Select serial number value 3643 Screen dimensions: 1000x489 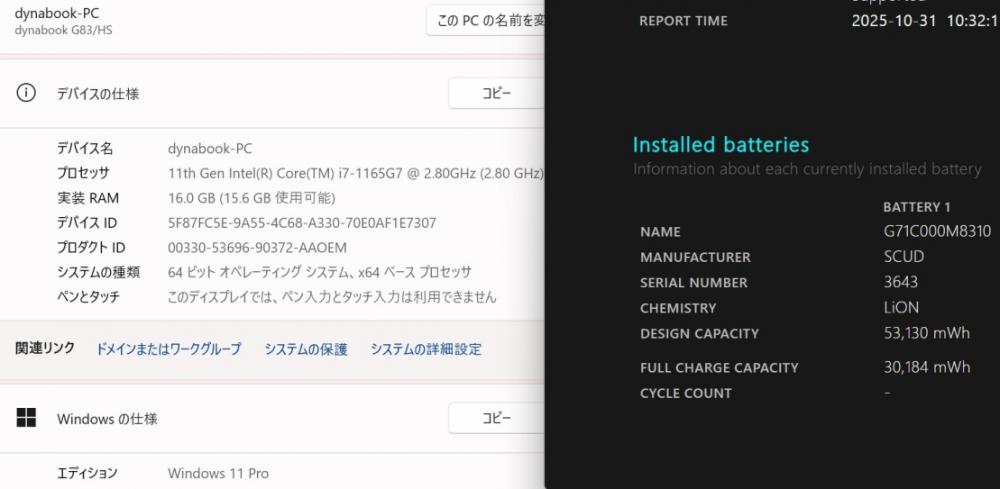pyautogui.click(x=901, y=282)
